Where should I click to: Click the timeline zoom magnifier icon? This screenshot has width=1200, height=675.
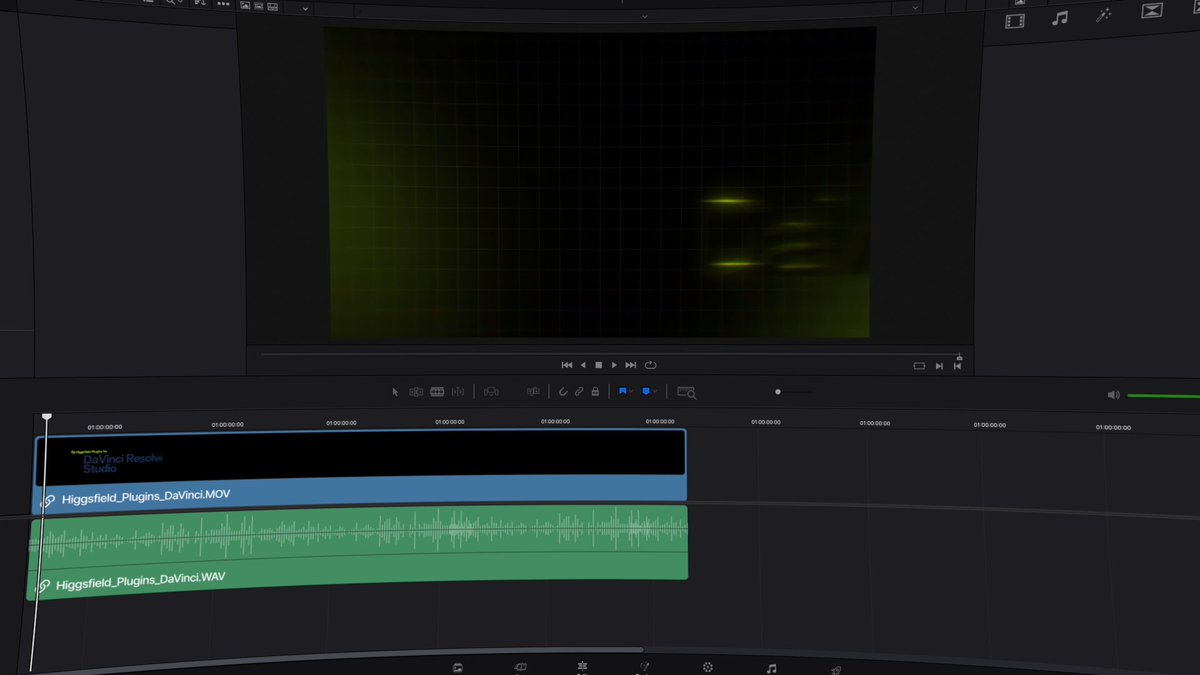tap(686, 393)
